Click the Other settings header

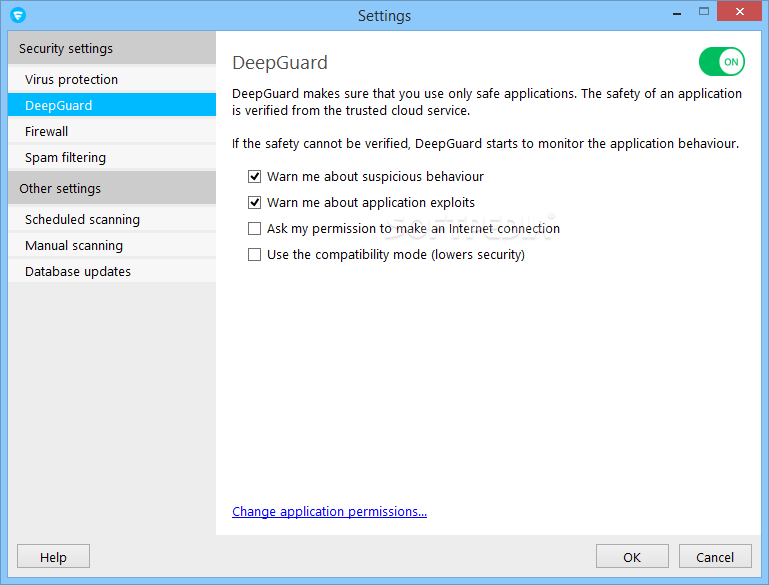coord(112,188)
